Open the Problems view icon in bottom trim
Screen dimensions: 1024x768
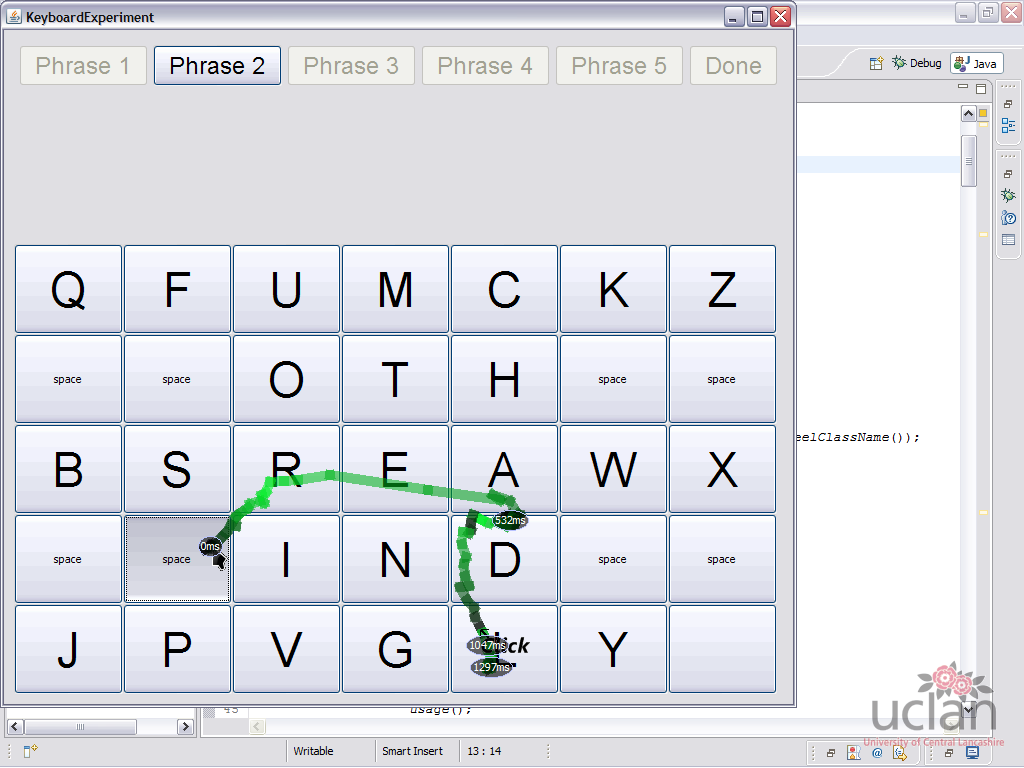pyautogui.click(x=854, y=752)
